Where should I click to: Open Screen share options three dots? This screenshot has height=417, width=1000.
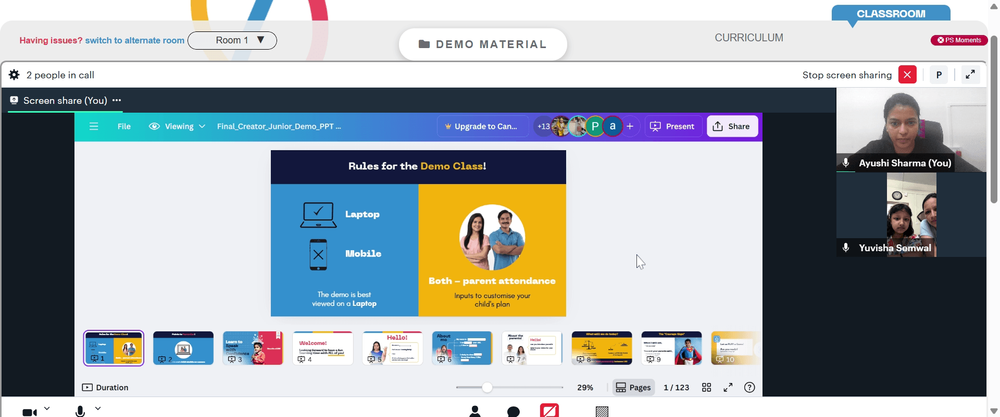pos(117,100)
